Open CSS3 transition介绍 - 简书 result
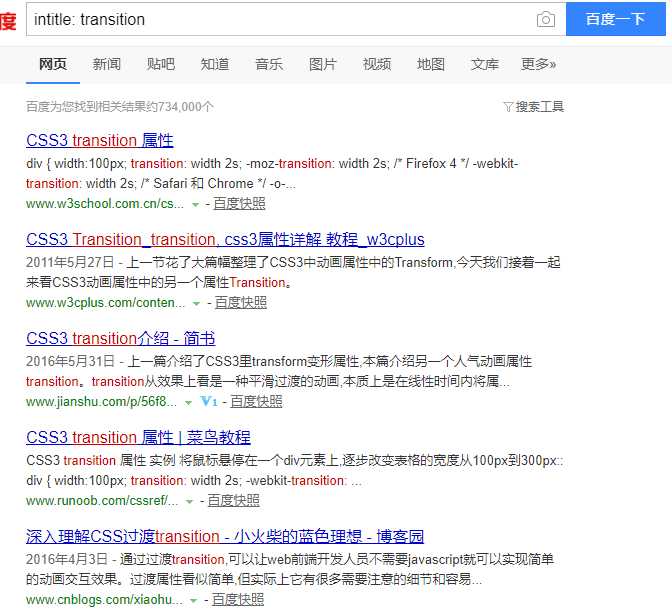The width and height of the screenshot is (672, 614). 120,338
